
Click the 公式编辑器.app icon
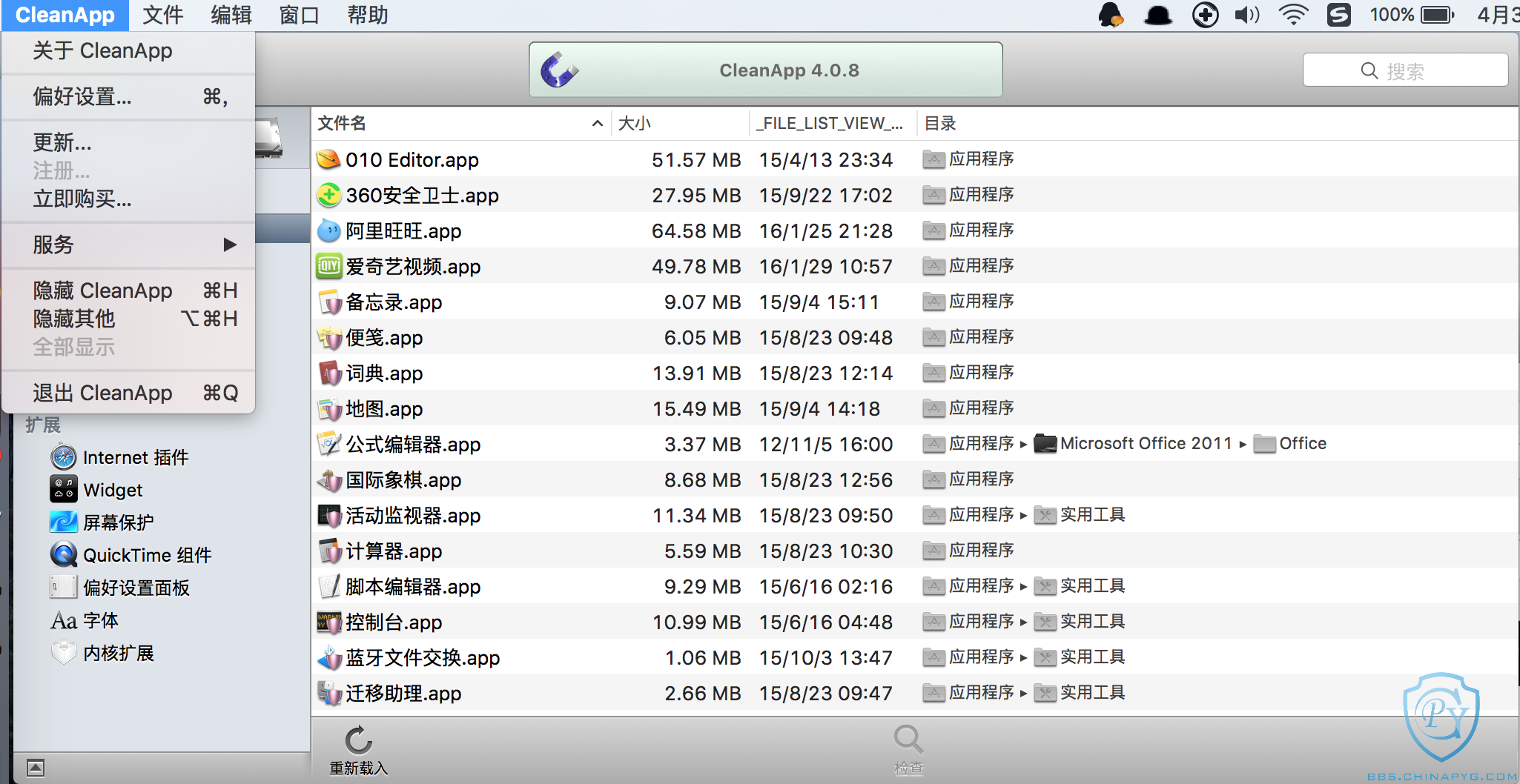[328, 444]
